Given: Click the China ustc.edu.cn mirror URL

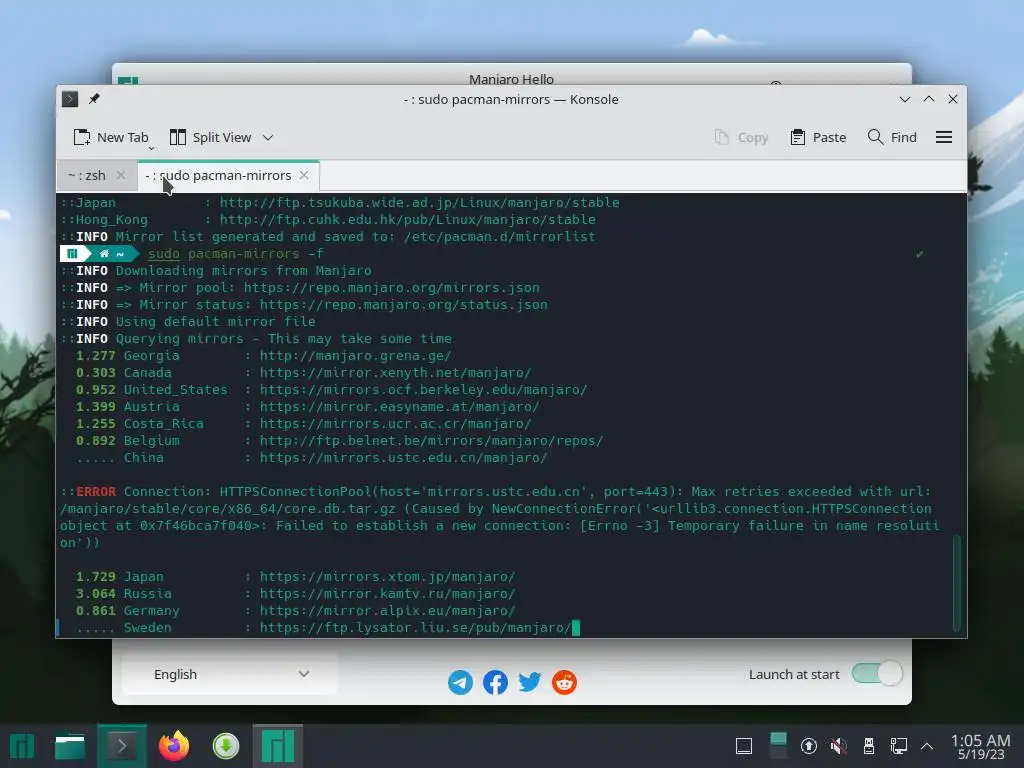Looking at the screenshot, I should click(x=403, y=457).
